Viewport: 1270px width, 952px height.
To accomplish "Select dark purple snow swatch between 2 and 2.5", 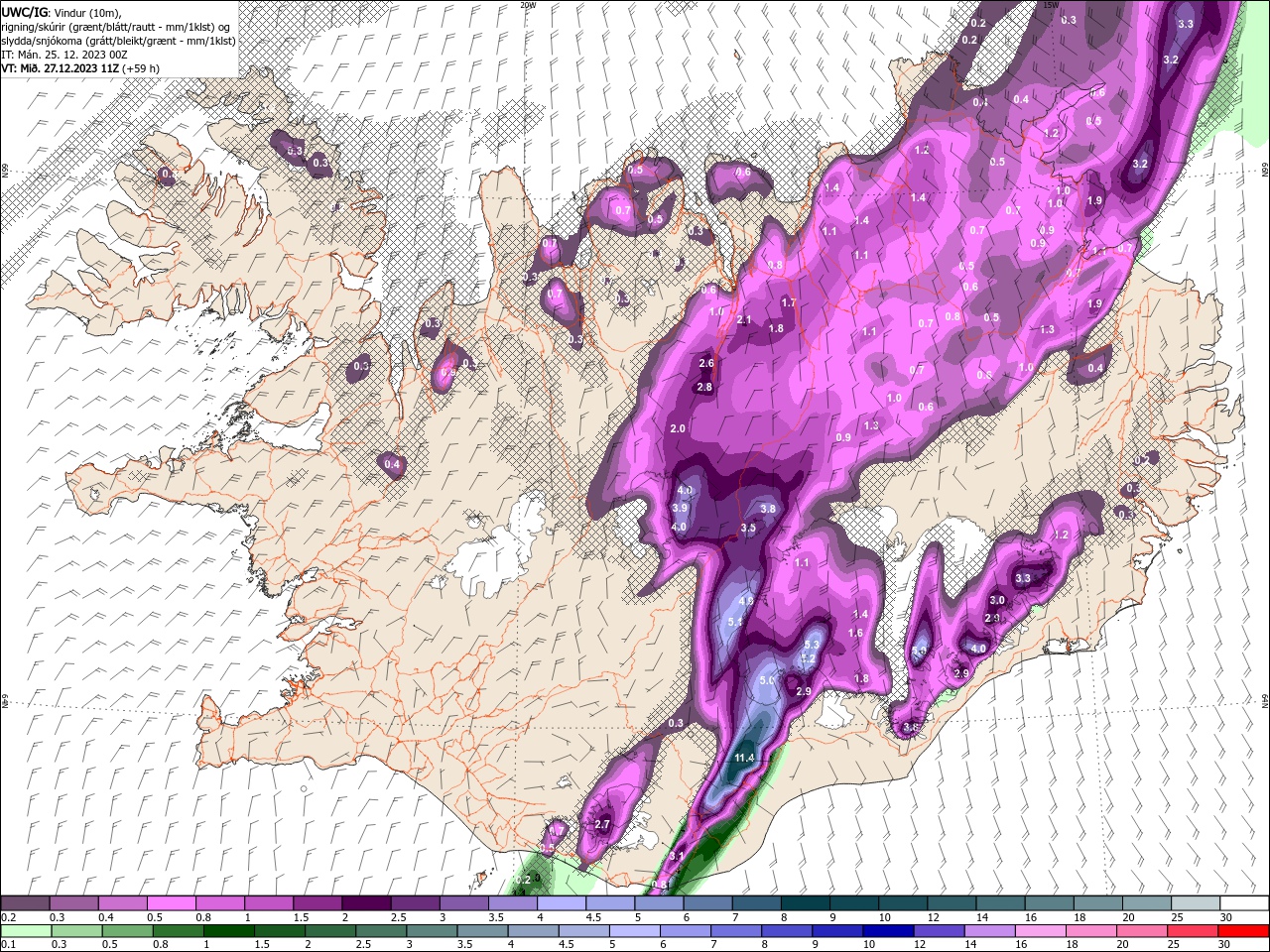I will [x=366, y=903].
